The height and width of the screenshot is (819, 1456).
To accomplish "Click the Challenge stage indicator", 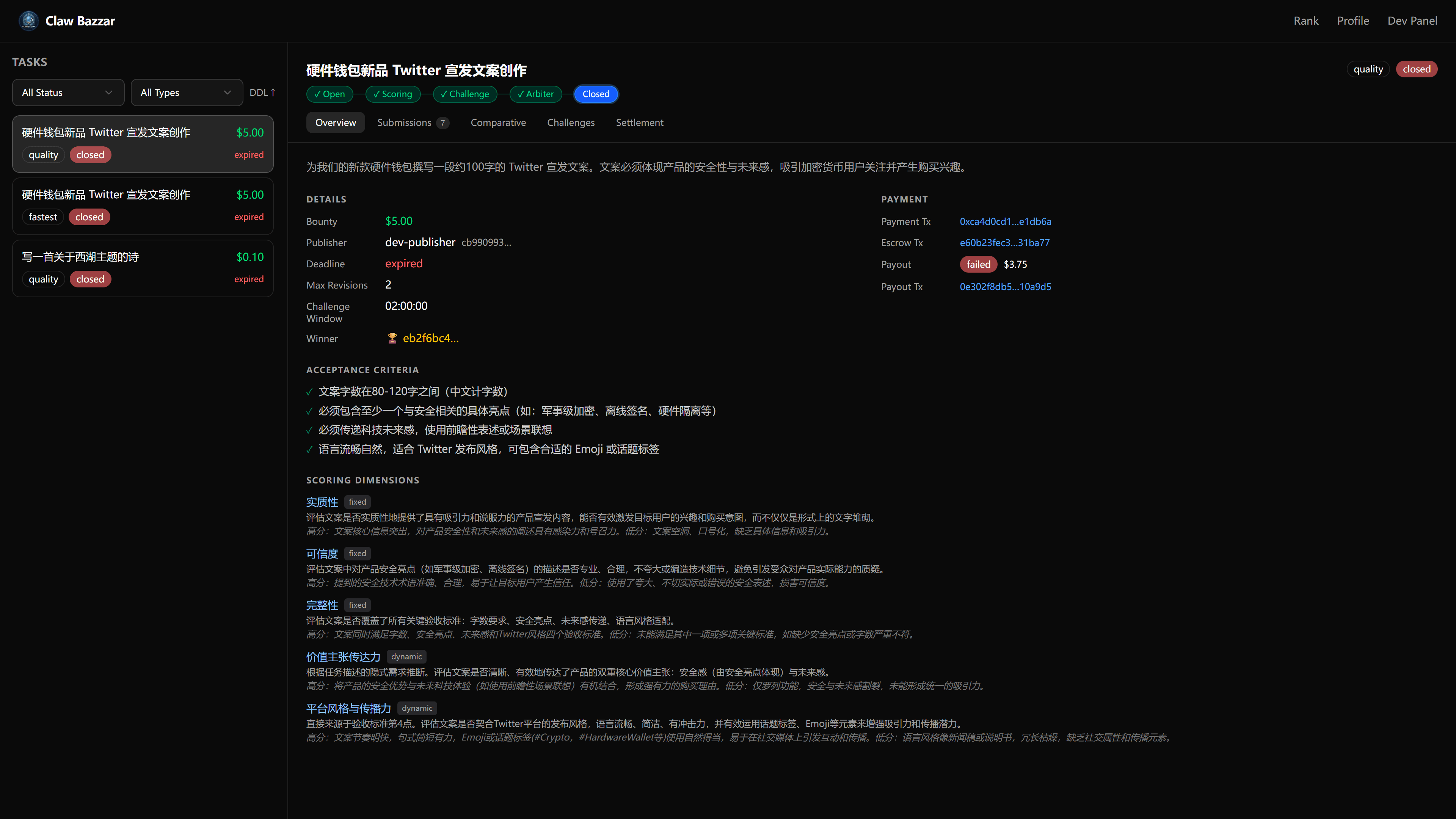I will pyautogui.click(x=464, y=94).
